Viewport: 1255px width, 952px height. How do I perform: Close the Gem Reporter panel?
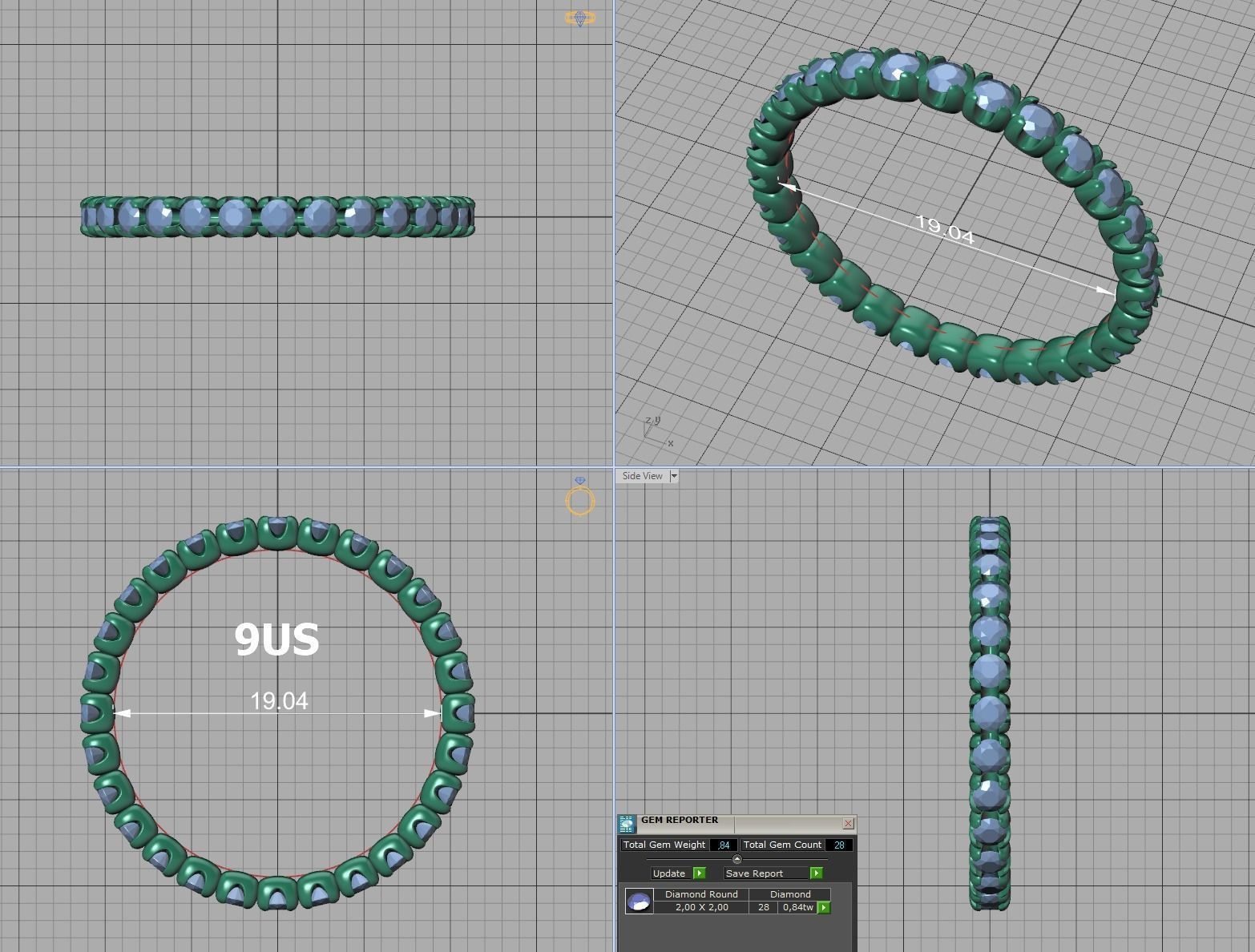pos(849,824)
